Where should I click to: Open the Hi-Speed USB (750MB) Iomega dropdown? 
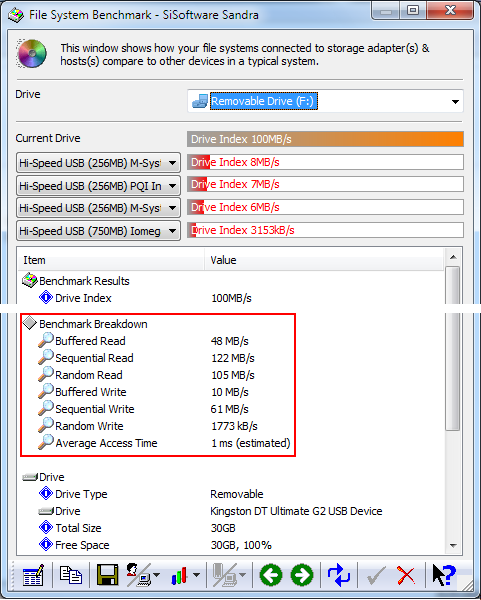98,231
